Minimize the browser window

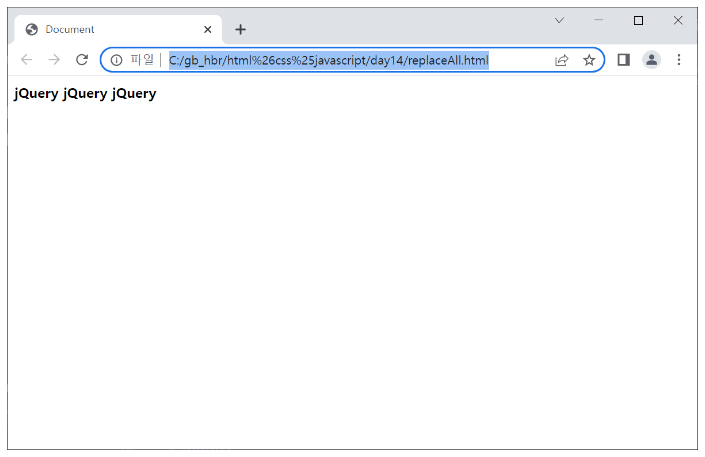598,20
